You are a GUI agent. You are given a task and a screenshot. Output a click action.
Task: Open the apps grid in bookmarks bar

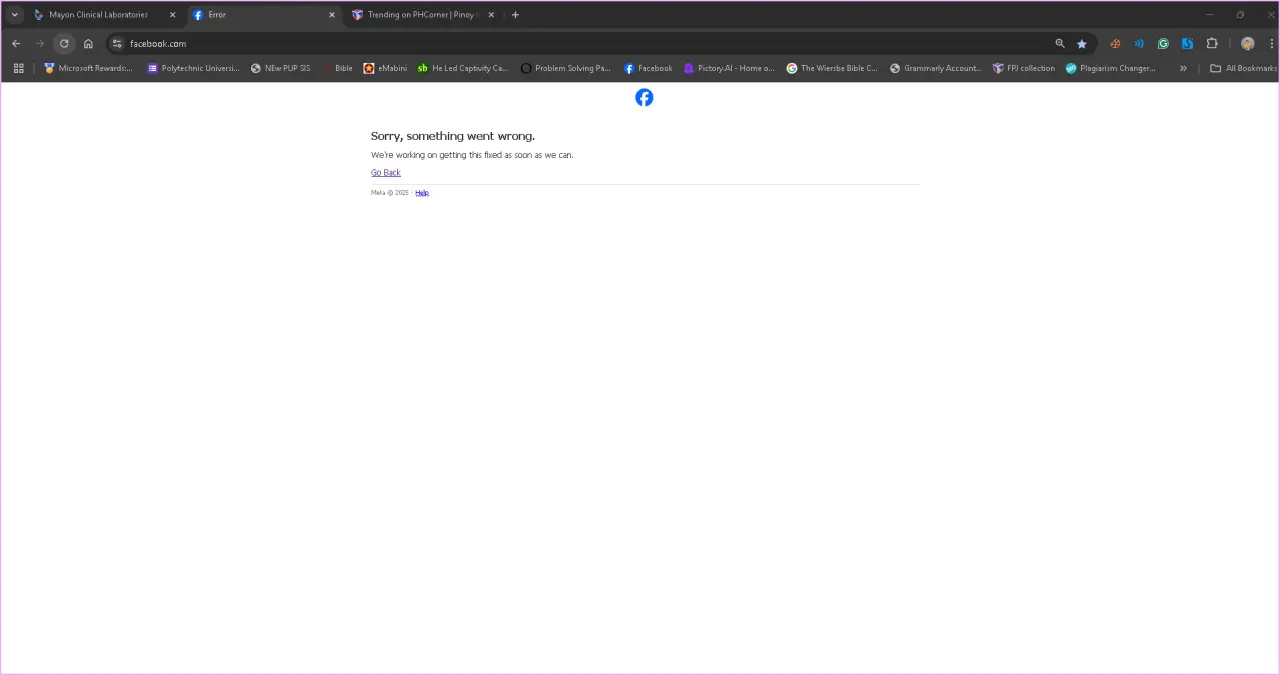19,68
